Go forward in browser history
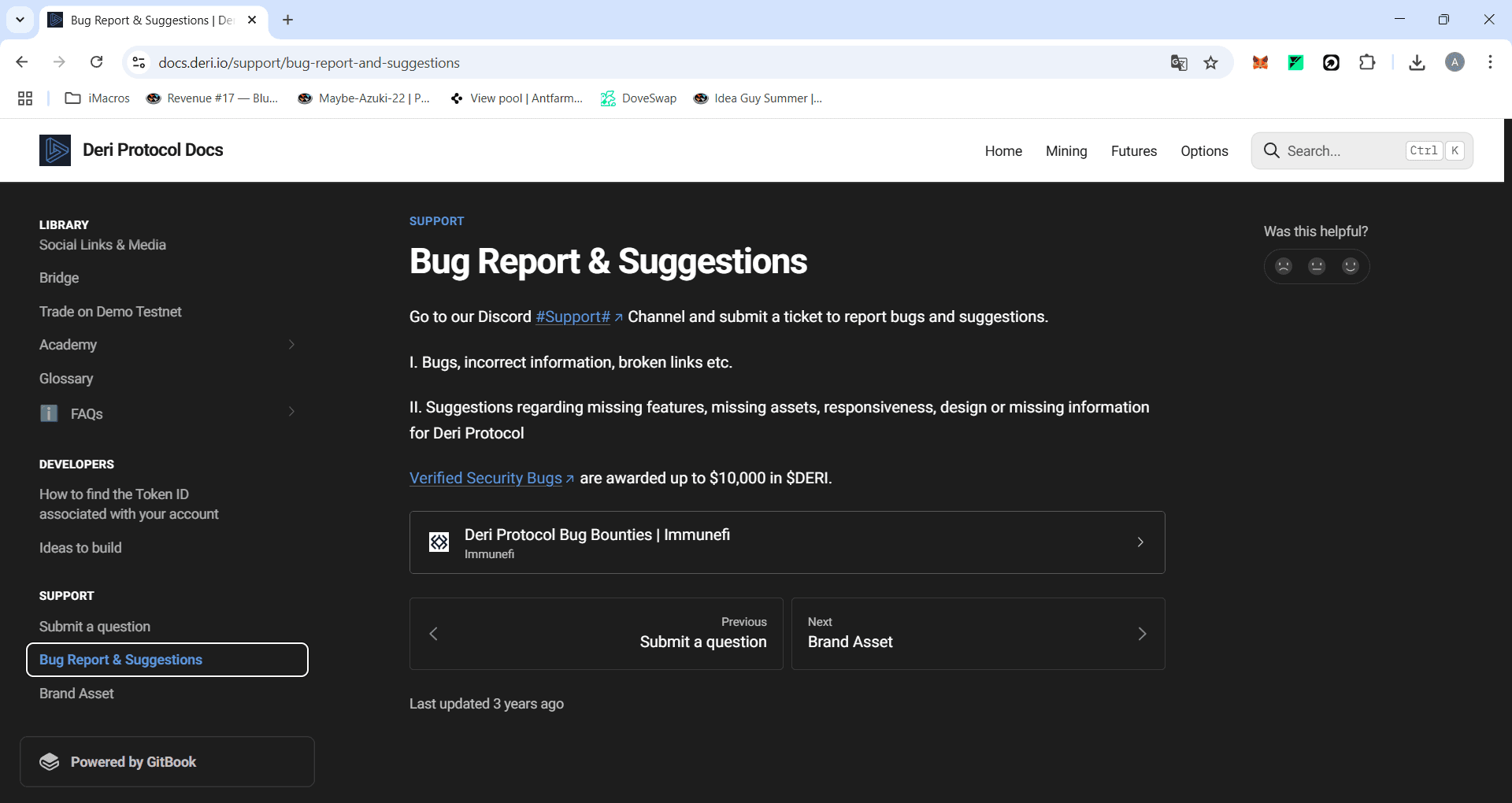The height and width of the screenshot is (803, 1512). [x=59, y=62]
